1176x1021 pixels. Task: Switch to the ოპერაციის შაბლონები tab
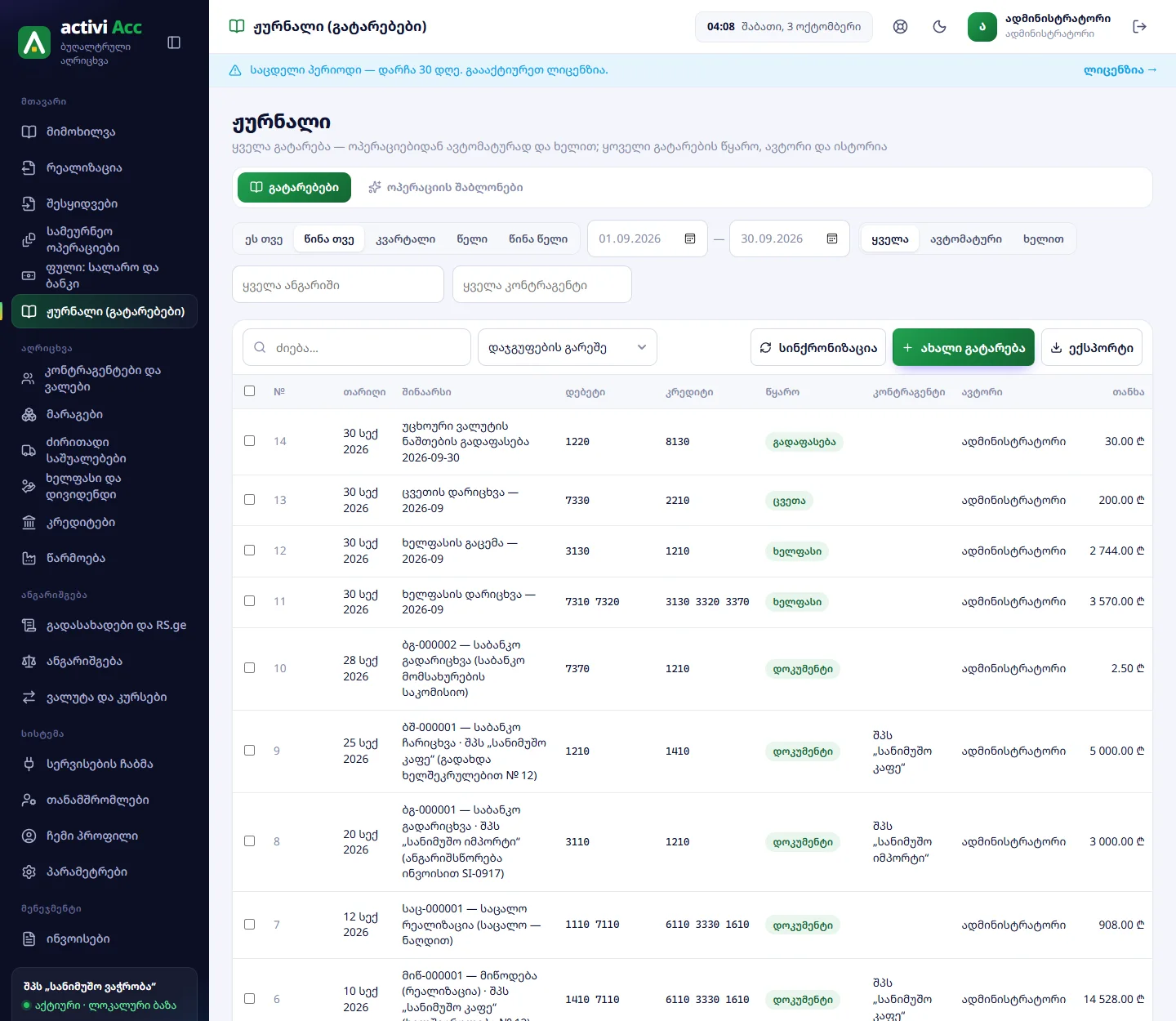(446, 187)
